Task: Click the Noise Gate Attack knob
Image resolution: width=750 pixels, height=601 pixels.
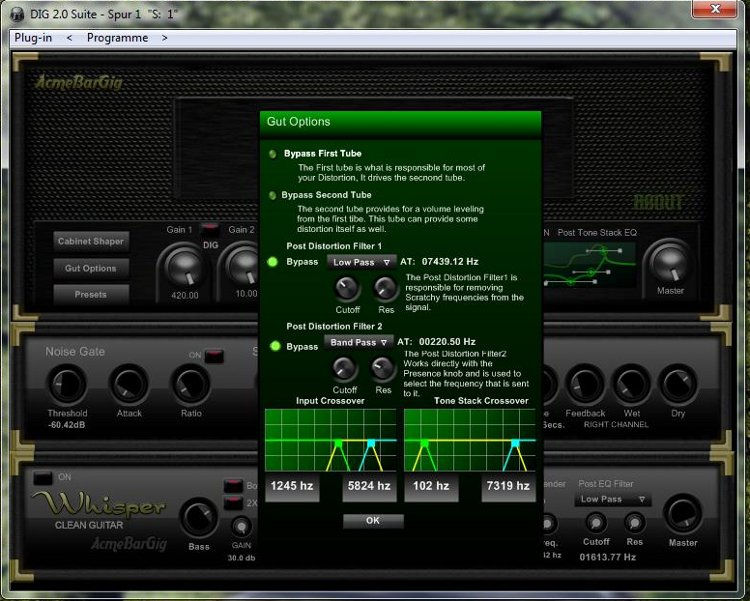Action: (129, 385)
